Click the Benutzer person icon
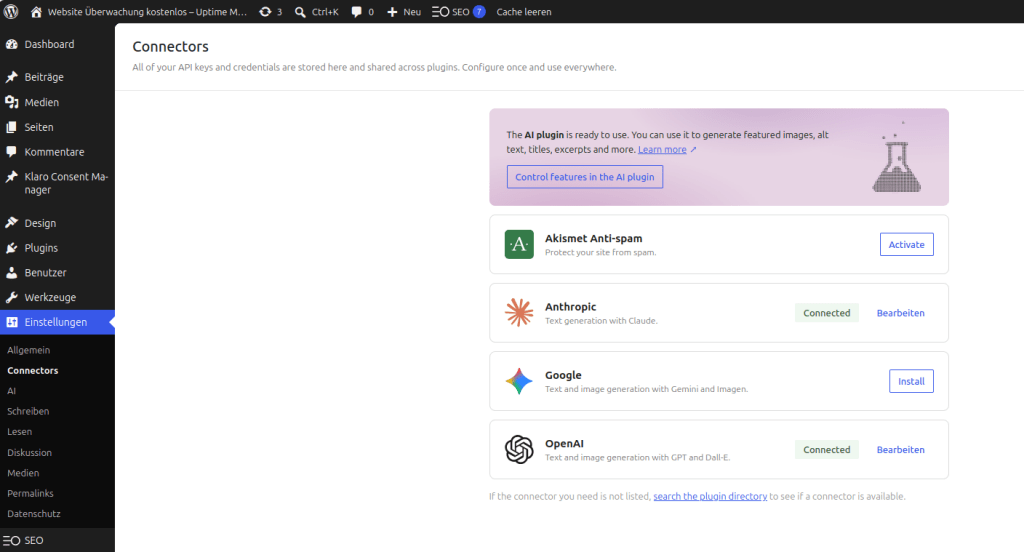 (x=11, y=272)
